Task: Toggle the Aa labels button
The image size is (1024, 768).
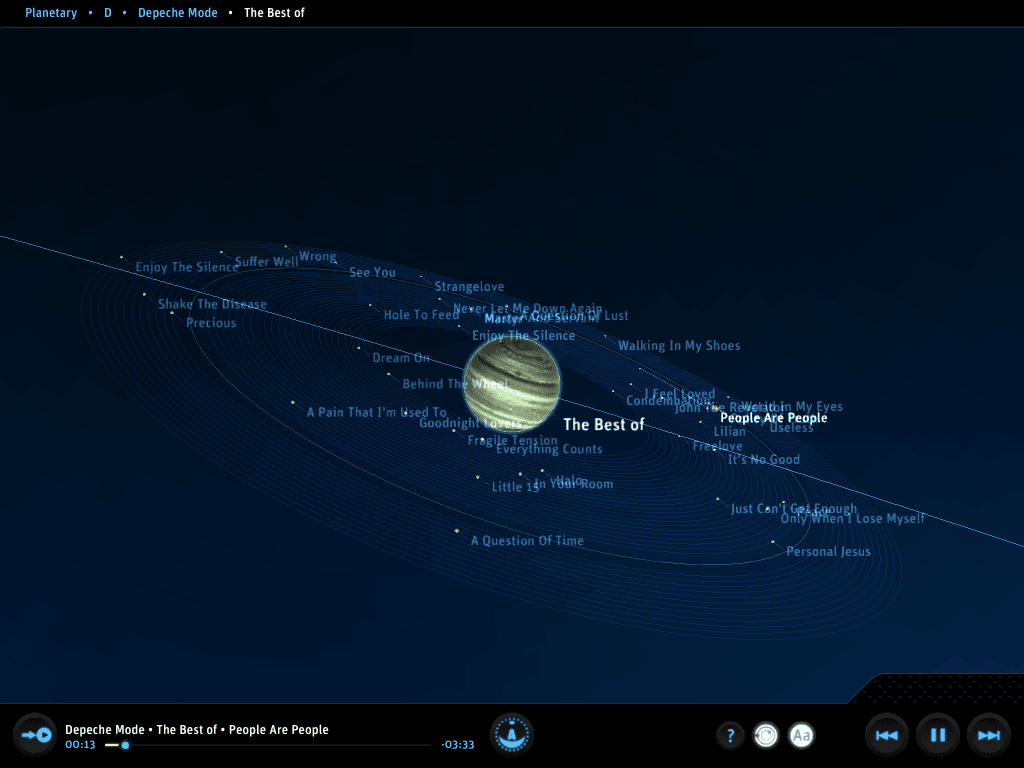Action: tap(801, 736)
